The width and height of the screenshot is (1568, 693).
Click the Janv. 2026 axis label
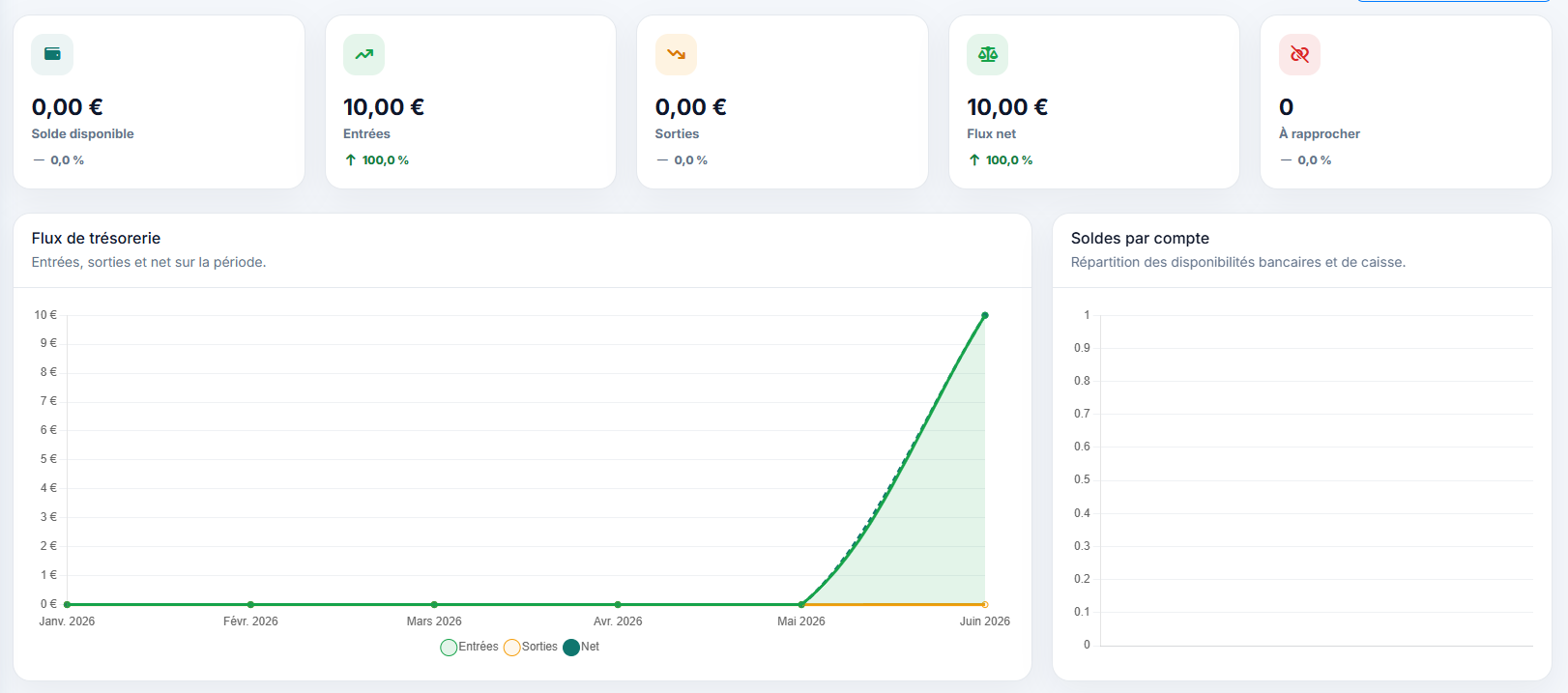tap(67, 621)
